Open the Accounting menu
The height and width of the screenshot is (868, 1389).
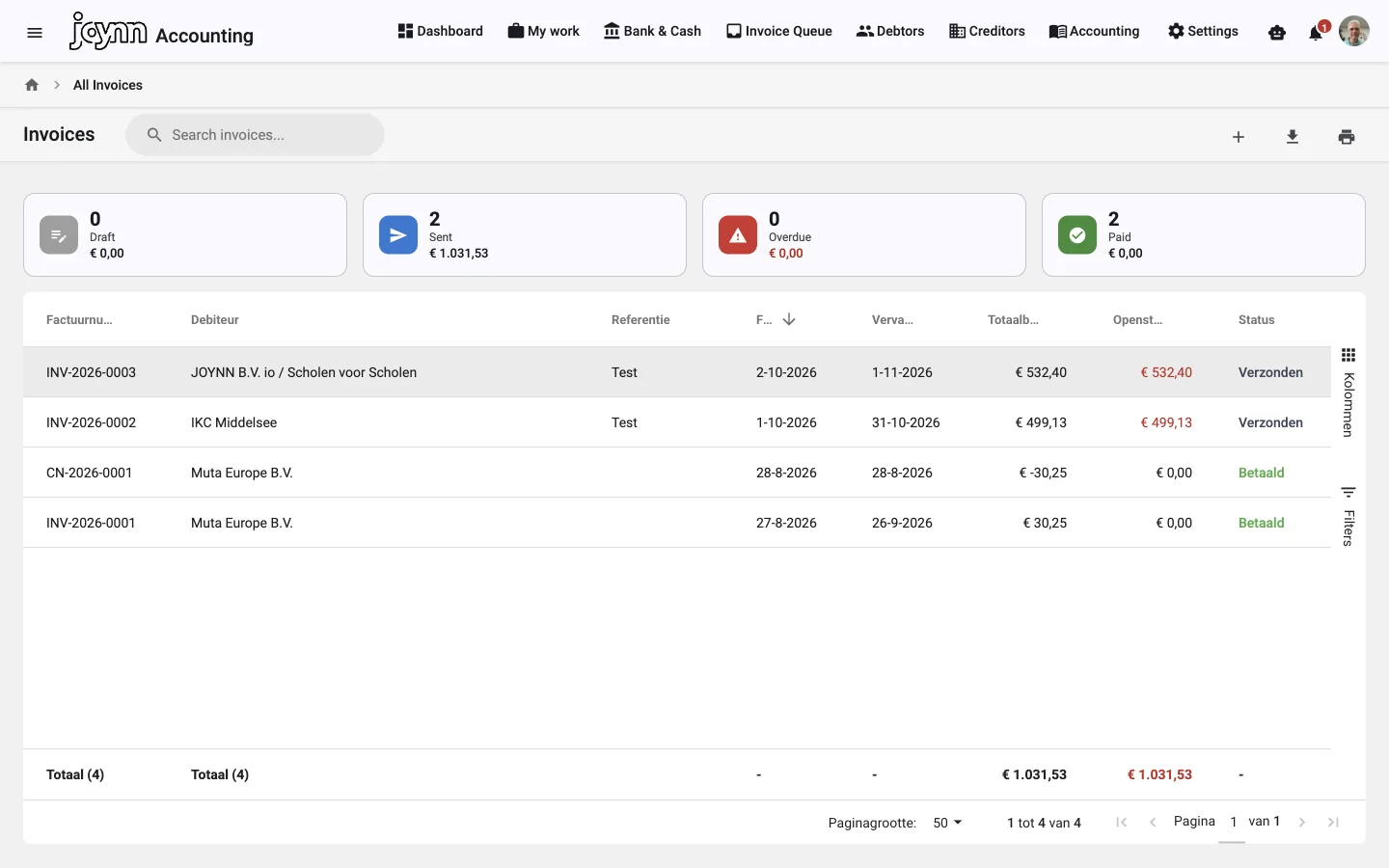pyautogui.click(x=1094, y=31)
